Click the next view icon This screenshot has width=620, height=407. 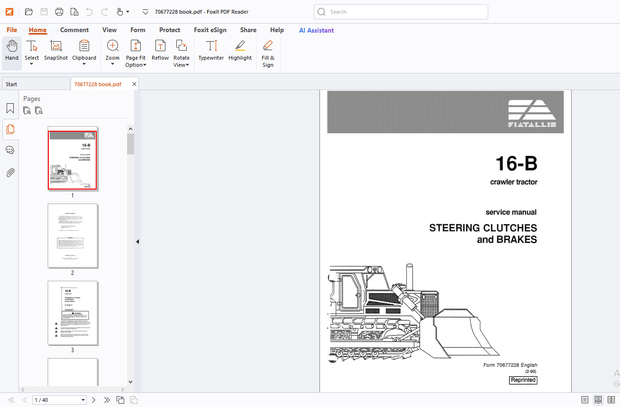coord(134,400)
